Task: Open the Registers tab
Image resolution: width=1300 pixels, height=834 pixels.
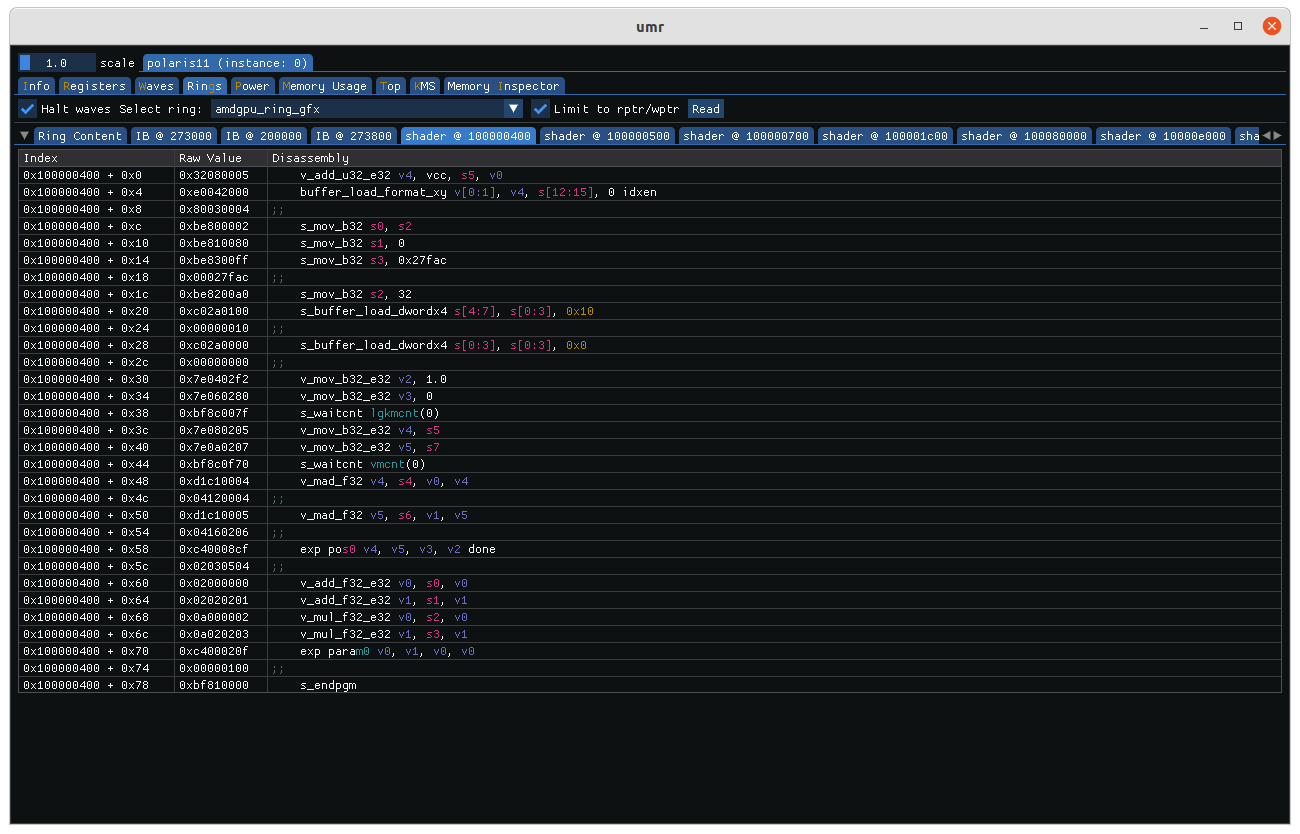Action: [x=95, y=86]
